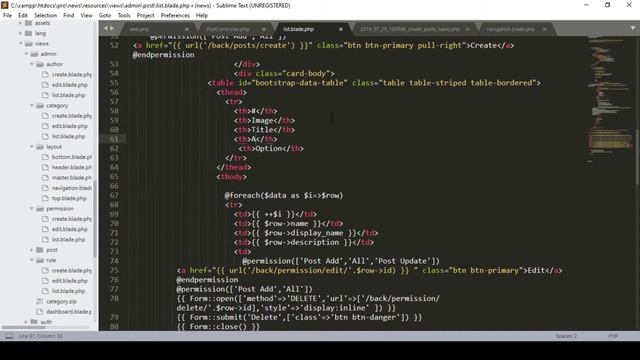The width and height of the screenshot is (640, 360).
Task: Expand the lang folder
Action: point(20,33)
